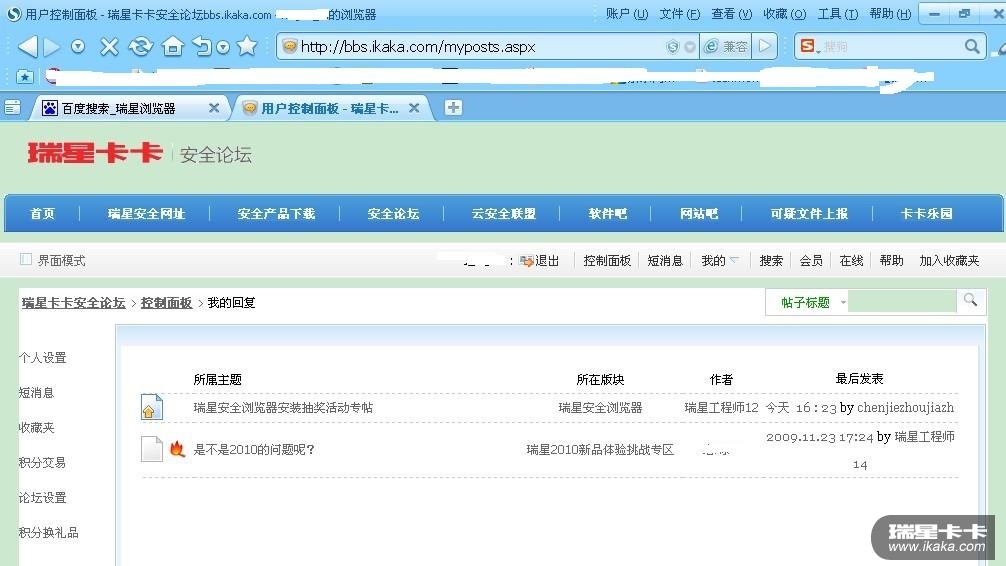The image size is (1006, 566).
Task: Go to 首页 in blue navigation bar
Action: click(x=42, y=214)
